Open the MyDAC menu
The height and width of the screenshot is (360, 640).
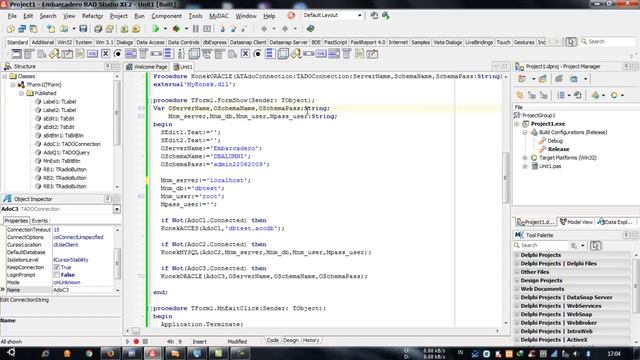(x=219, y=16)
